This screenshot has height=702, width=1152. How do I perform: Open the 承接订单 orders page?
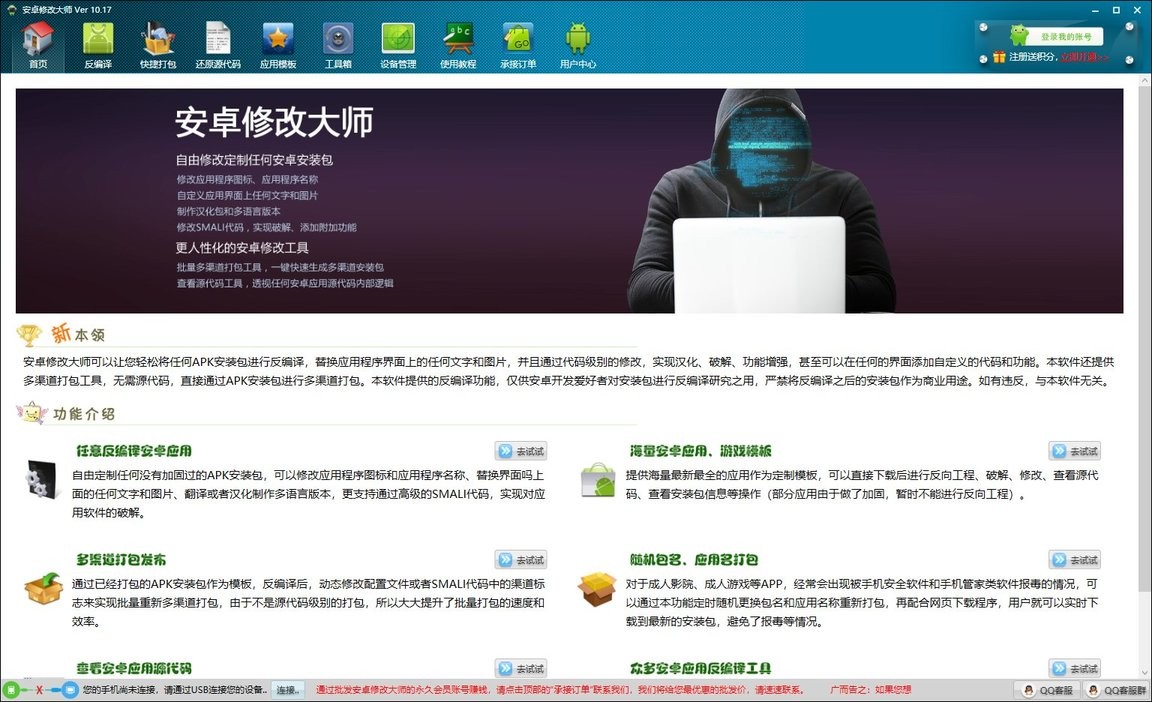coord(519,44)
